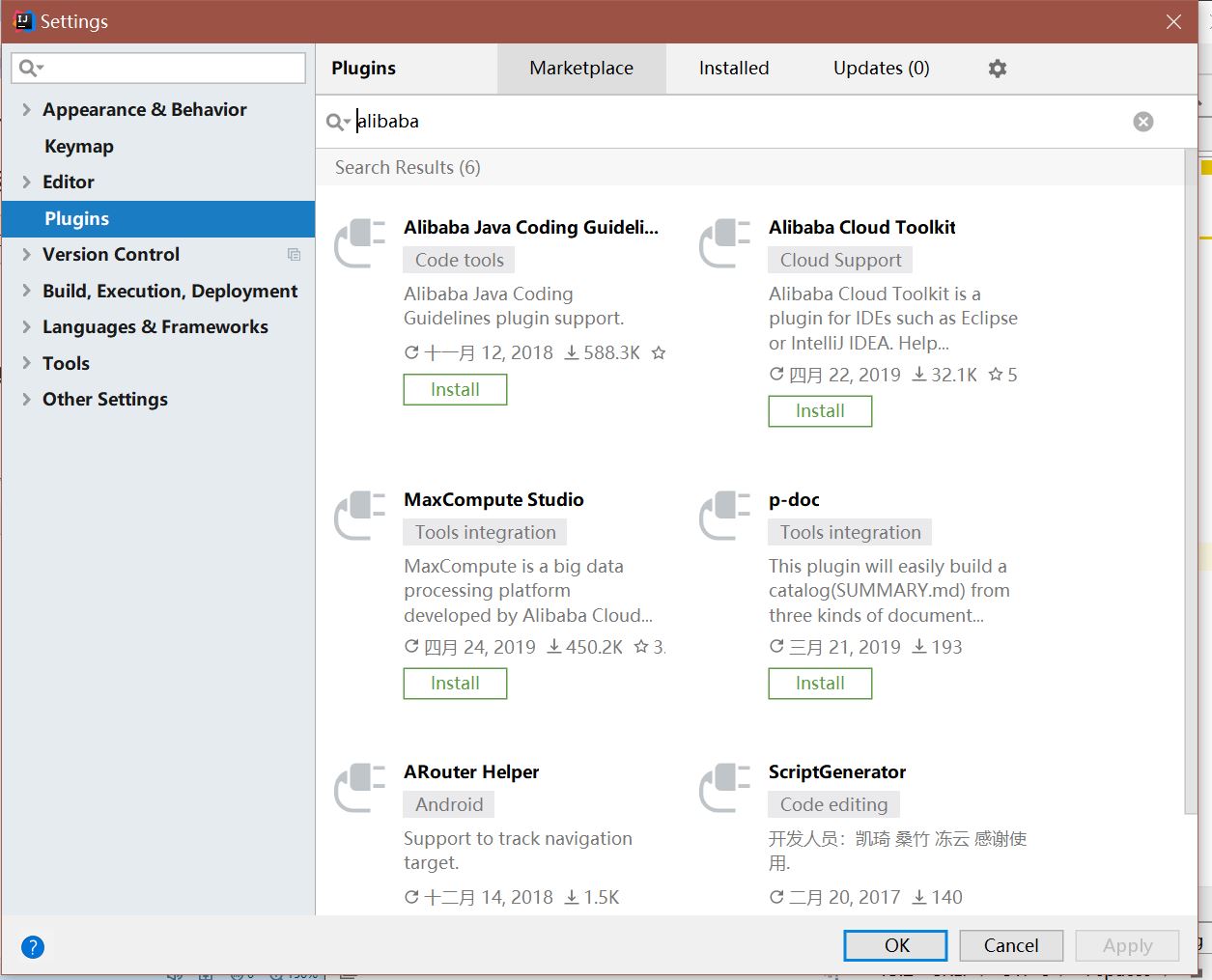Expand Build, Execution, Deployment node
The width and height of the screenshot is (1212, 980).
[x=26, y=292]
